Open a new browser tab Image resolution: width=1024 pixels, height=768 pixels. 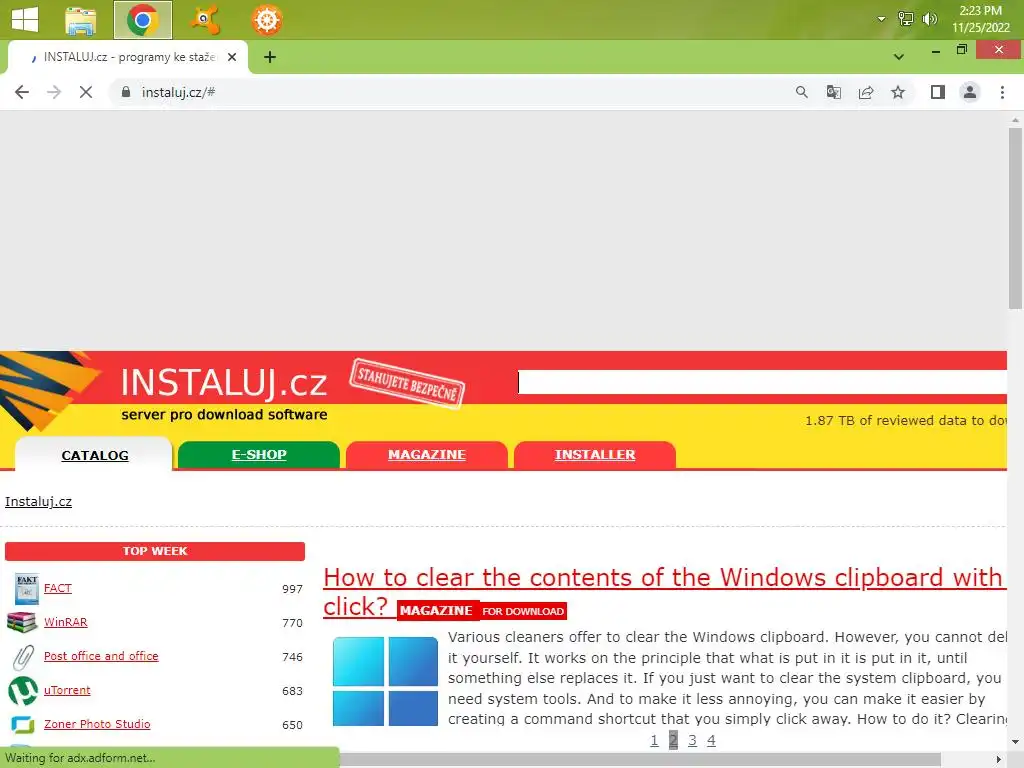point(270,57)
